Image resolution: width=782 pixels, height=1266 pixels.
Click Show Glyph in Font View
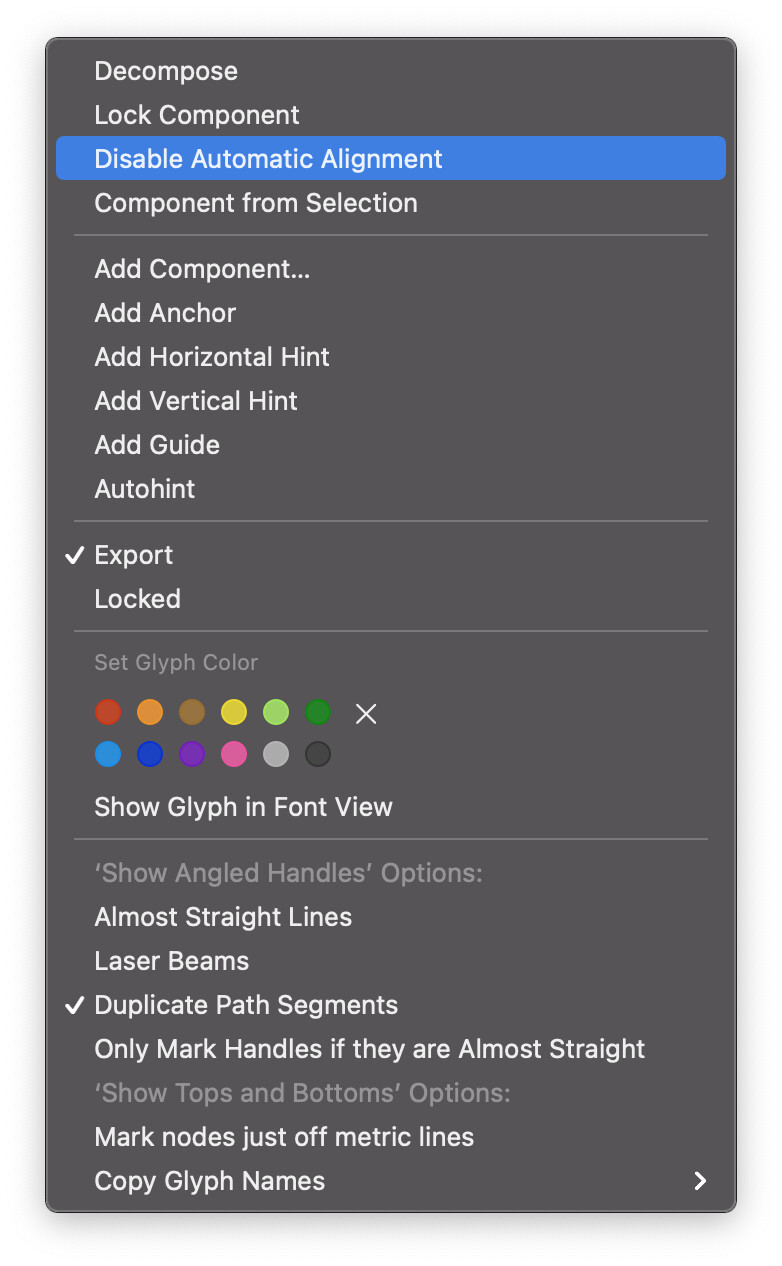tap(243, 808)
